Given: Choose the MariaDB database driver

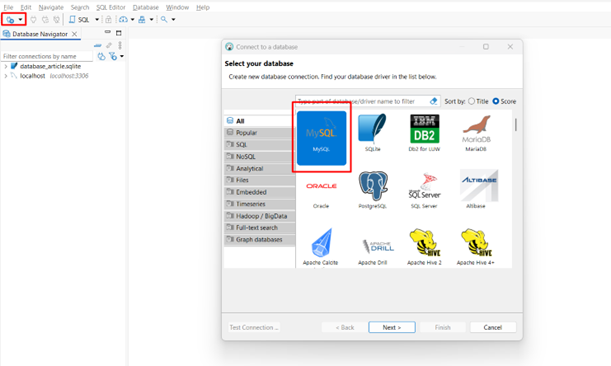Looking at the screenshot, I should [476, 133].
